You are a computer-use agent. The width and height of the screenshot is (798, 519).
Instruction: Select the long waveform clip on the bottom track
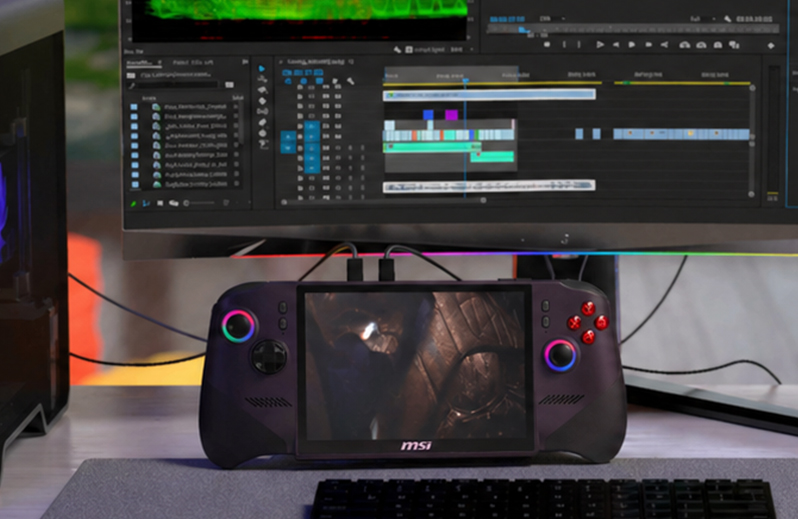pyautogui.click(x=489, y=186)
